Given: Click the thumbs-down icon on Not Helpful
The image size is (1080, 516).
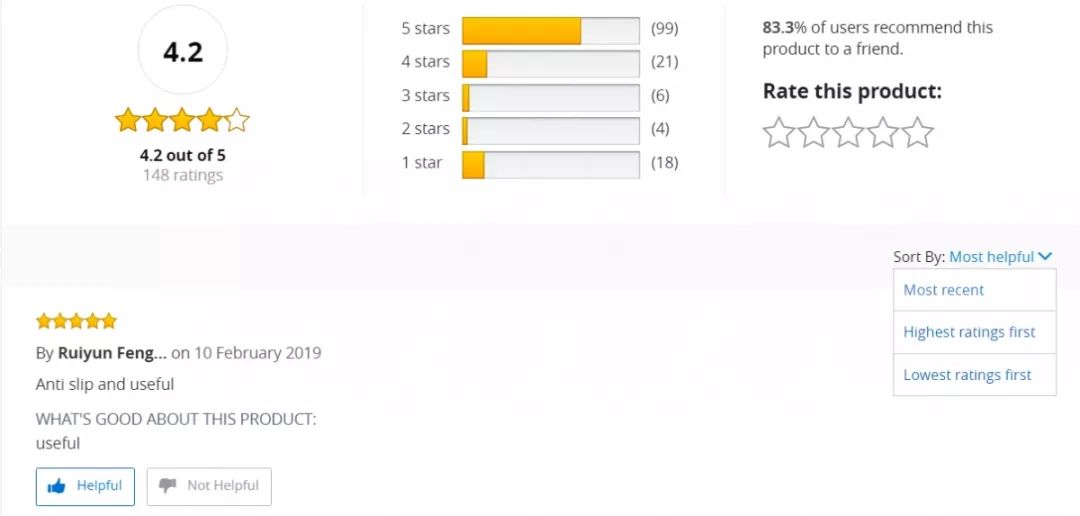Looking at the screenshot, I should click(167, 486).
